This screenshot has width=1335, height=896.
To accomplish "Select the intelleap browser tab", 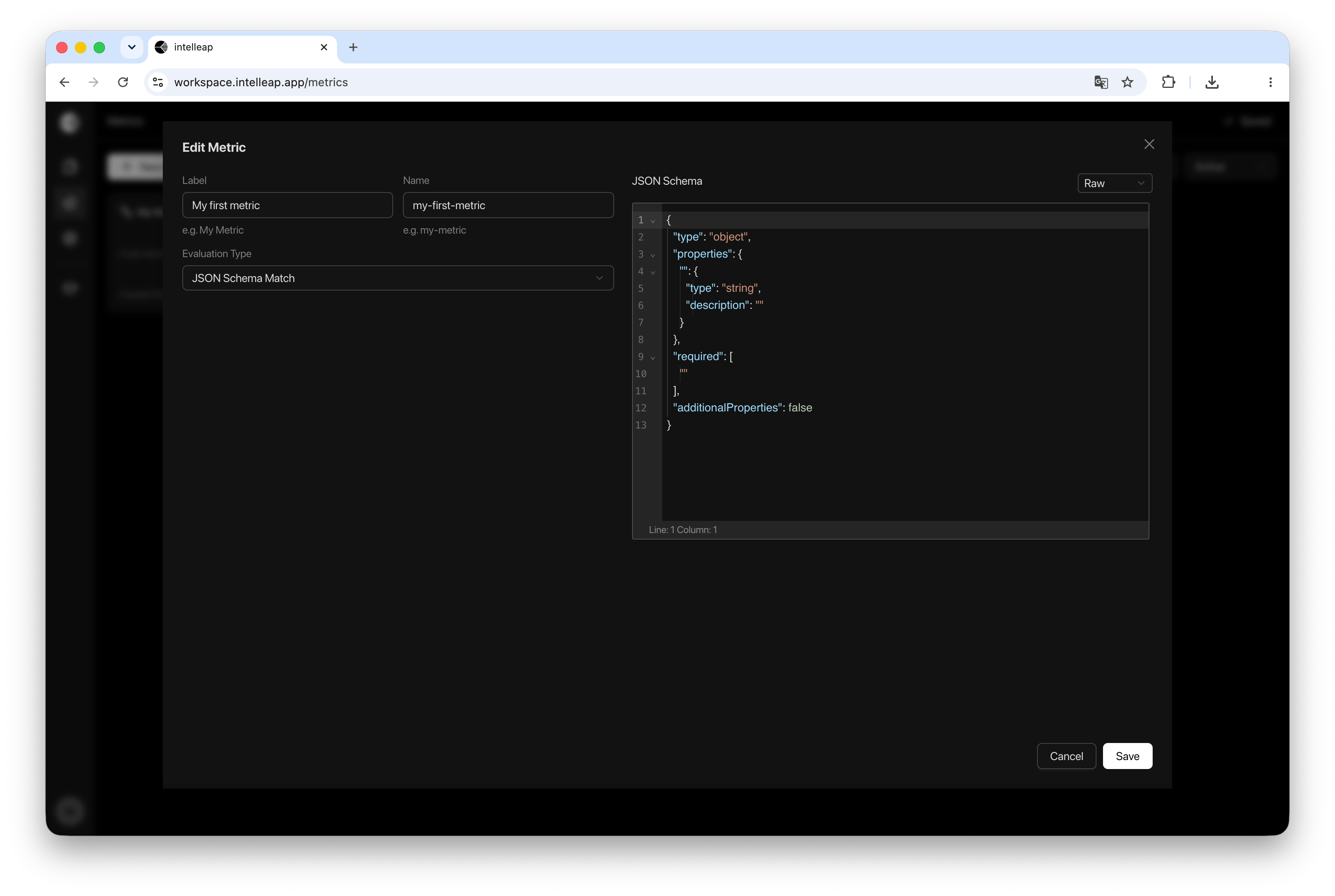I will point(243,48).
